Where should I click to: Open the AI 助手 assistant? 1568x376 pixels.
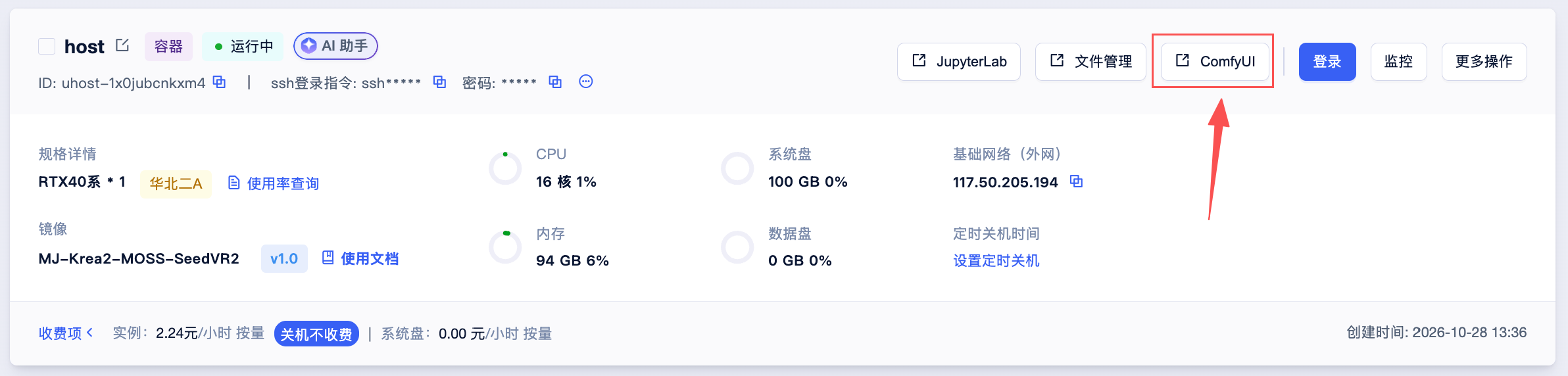[335, 46]
